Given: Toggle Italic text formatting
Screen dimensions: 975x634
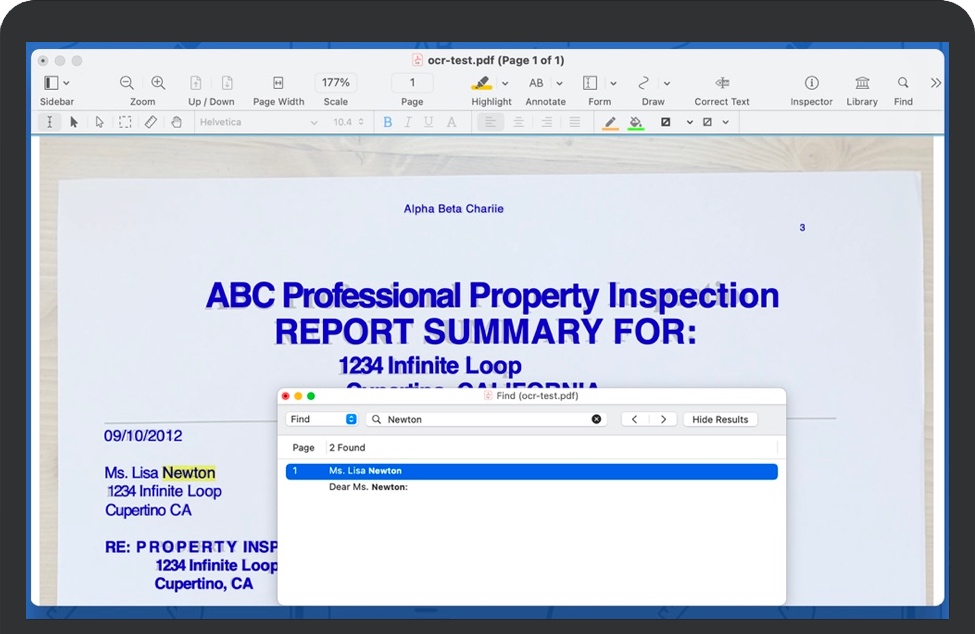Looking at the screenshot, I should coord(408,122).
